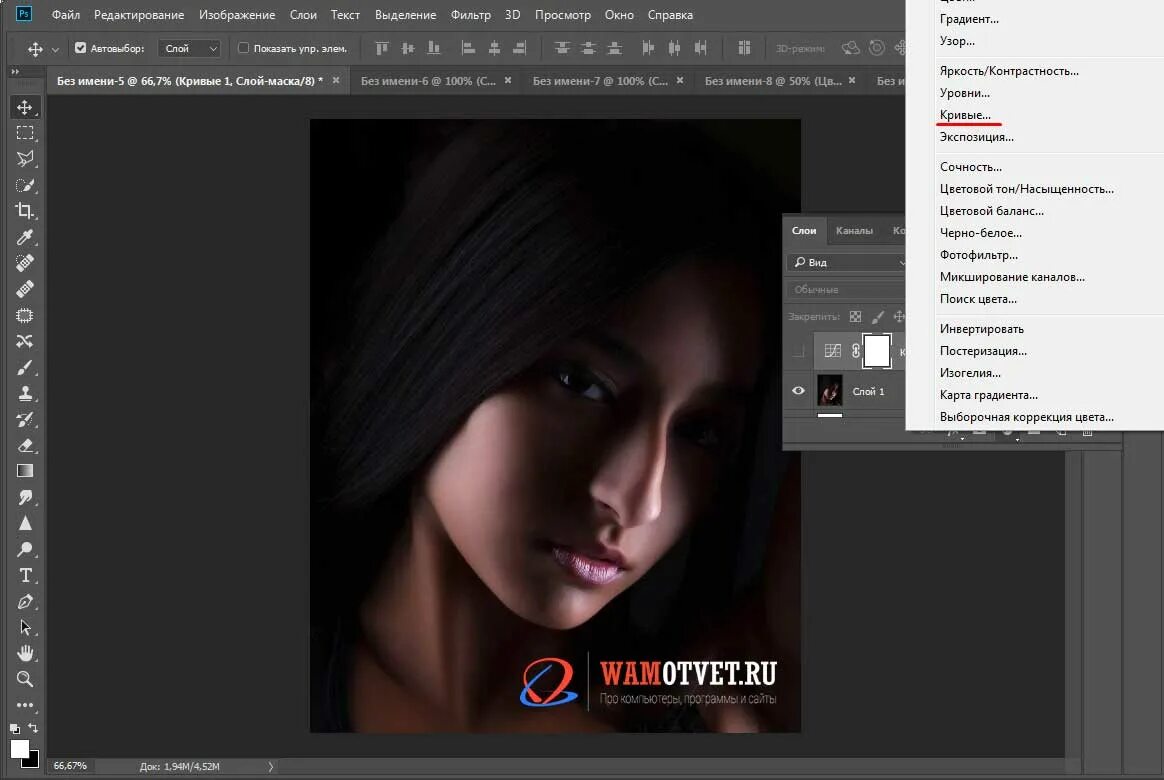Choose the Gradient tool

[25, 471]
